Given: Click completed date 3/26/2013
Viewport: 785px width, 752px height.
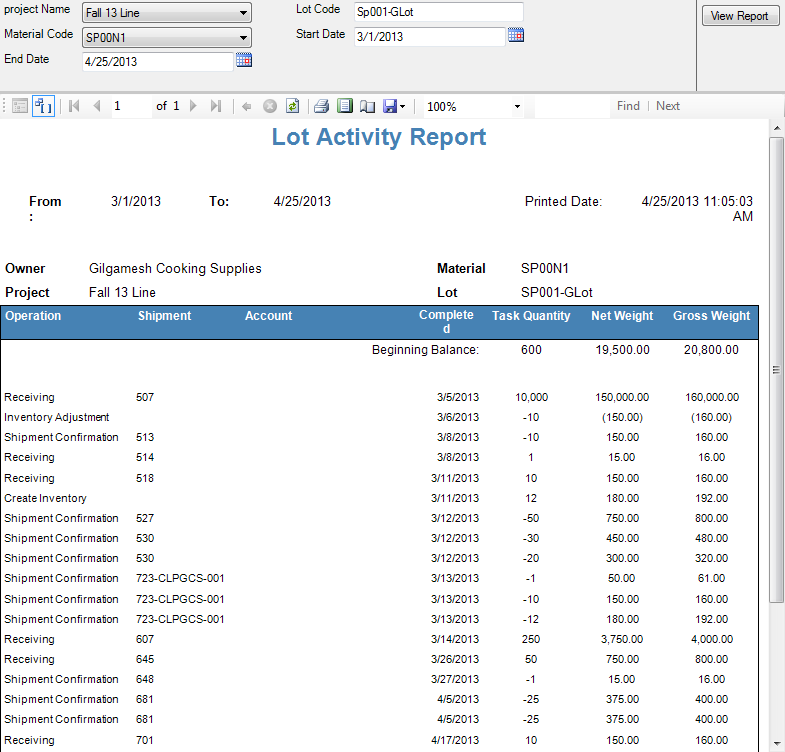Looking at the screenshot, I should pyautogui.click(x=455, y=659).
